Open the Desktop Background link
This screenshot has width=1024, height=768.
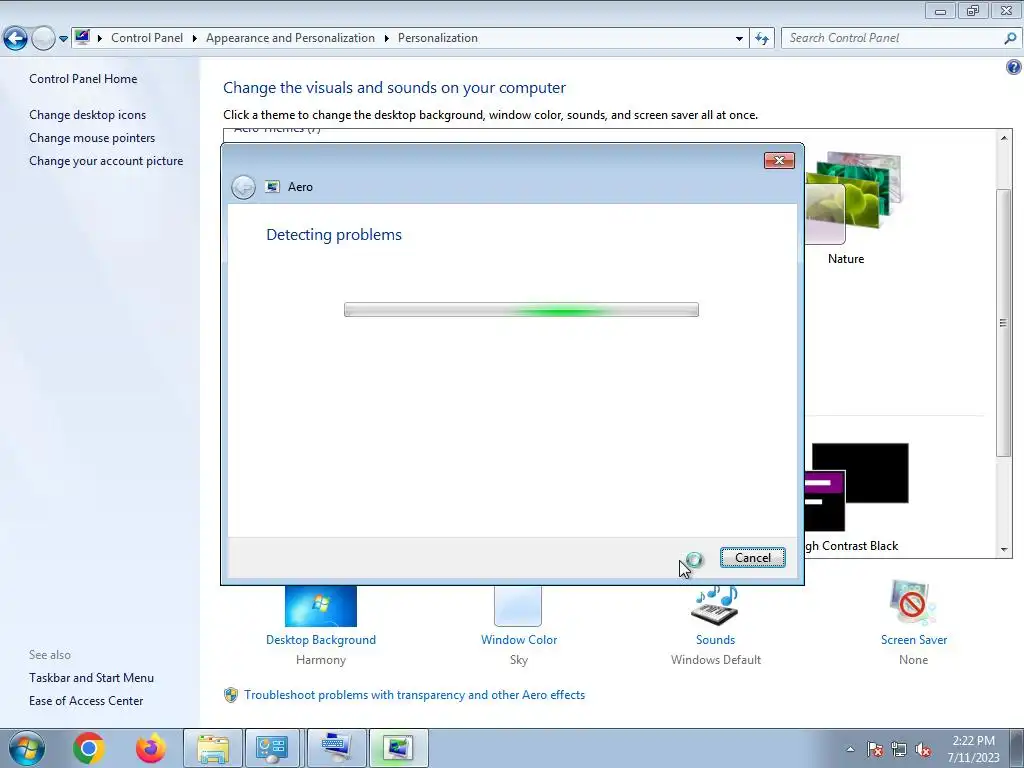click(x=321, y=640)
